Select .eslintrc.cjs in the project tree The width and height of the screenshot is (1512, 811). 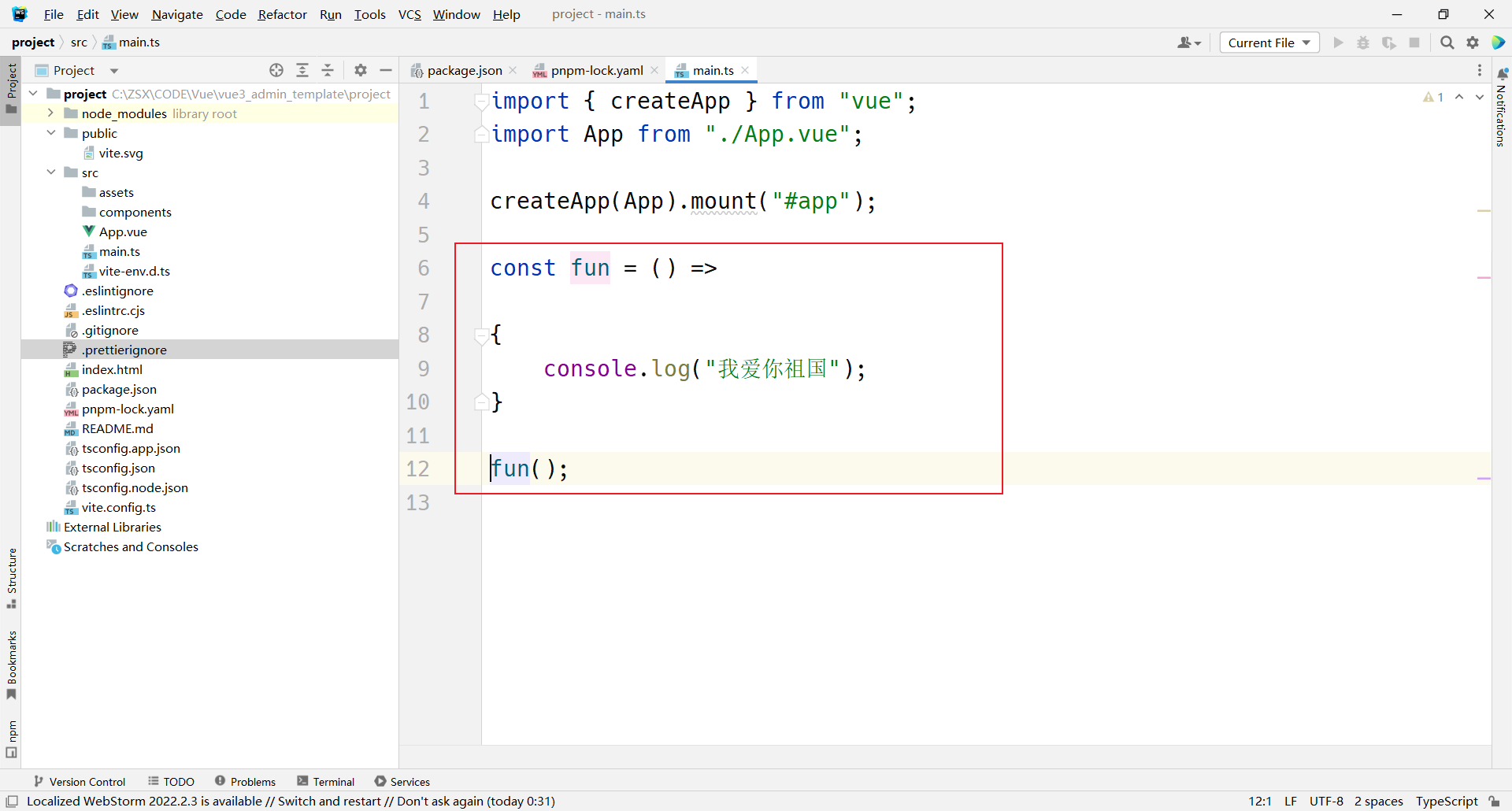click(x=113, y=310)
